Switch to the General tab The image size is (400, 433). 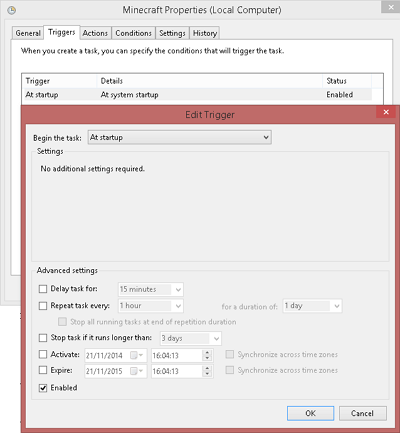click(x=28, y=33)
